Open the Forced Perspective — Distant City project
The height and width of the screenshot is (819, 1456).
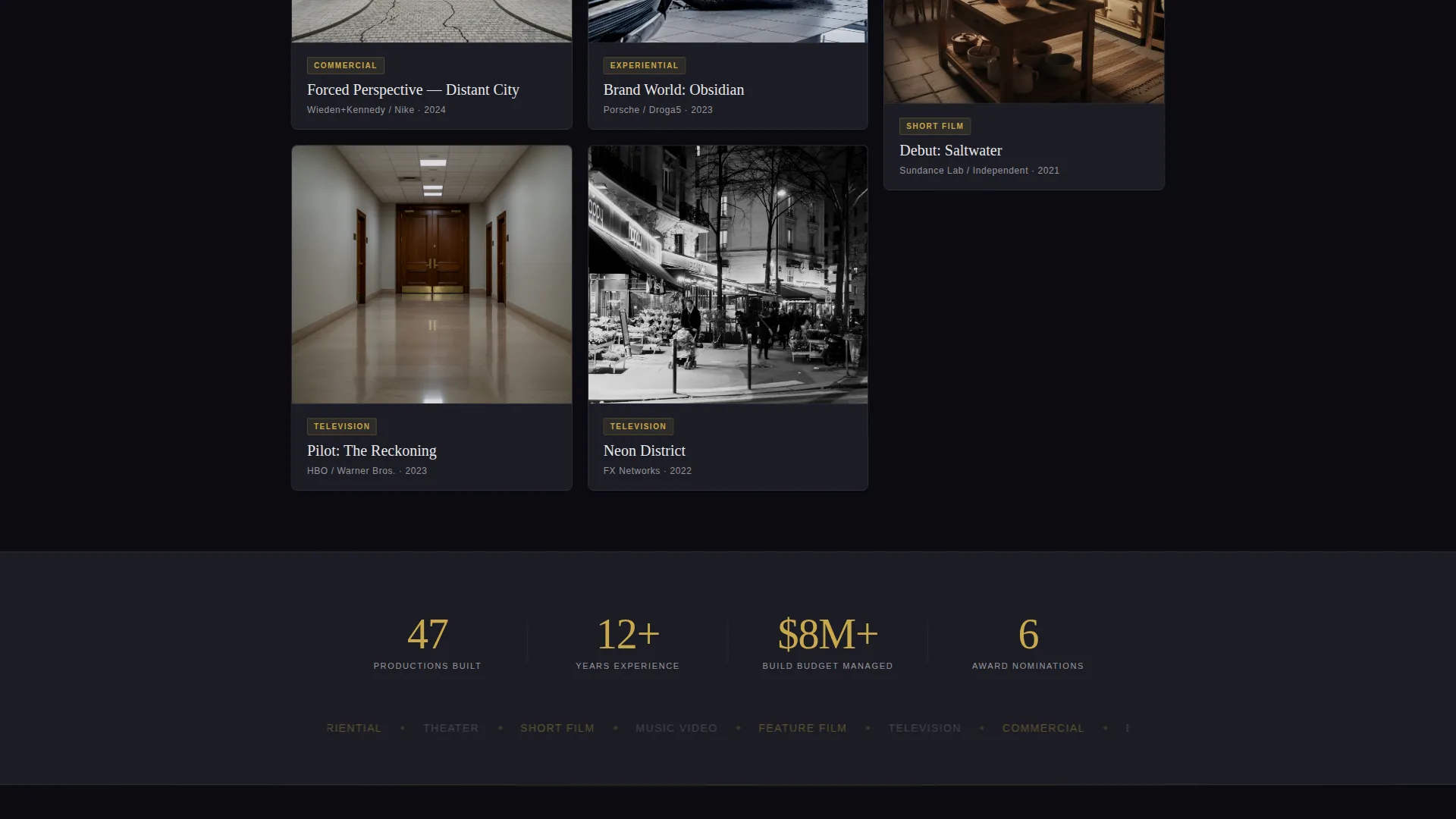click(x=413, y=89)
